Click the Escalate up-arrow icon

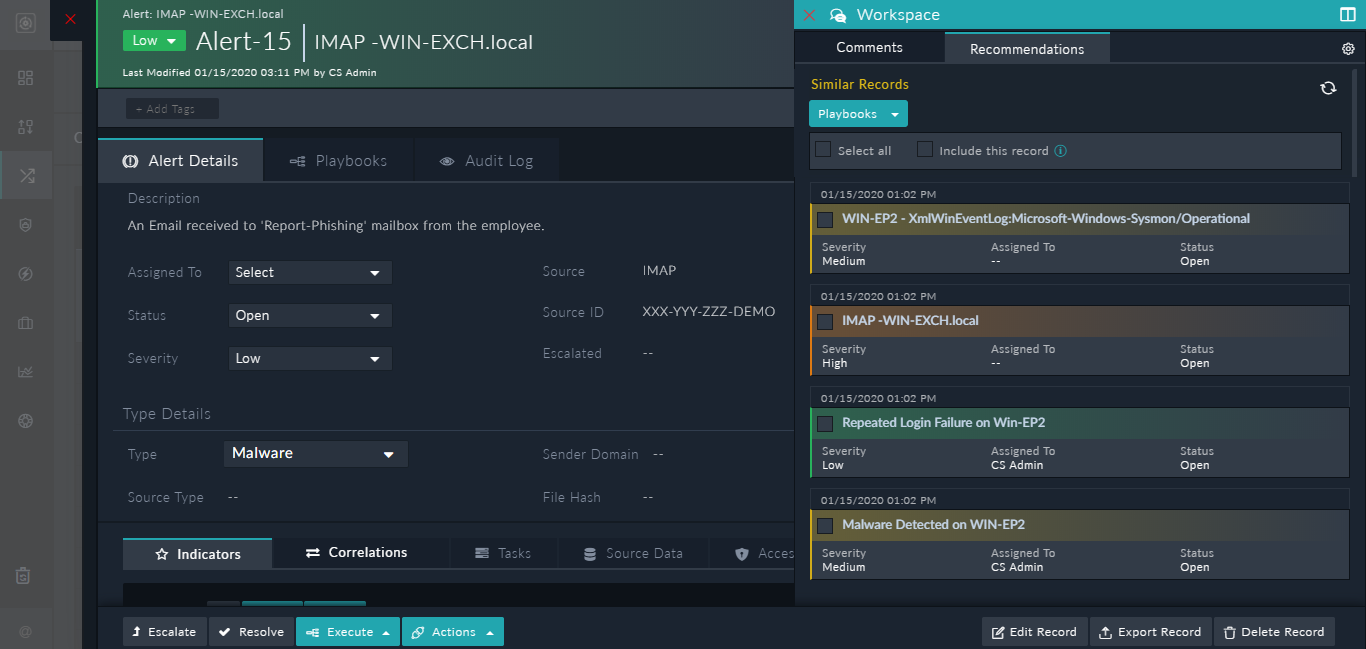click(x=138, y=632)
